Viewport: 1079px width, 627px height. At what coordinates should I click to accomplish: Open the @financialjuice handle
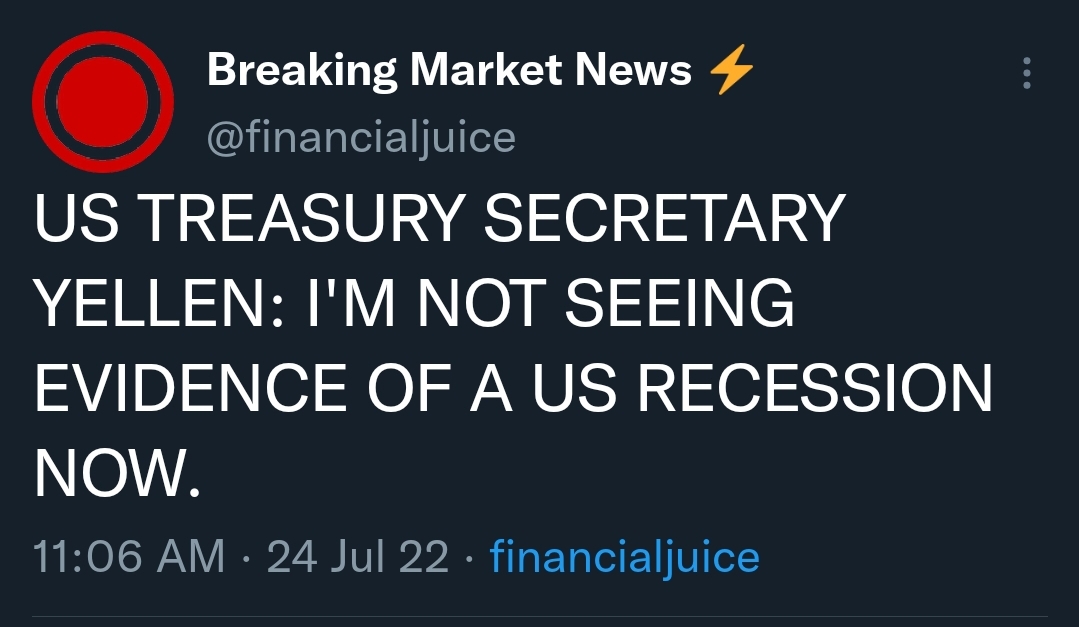(x=361, y=137)
